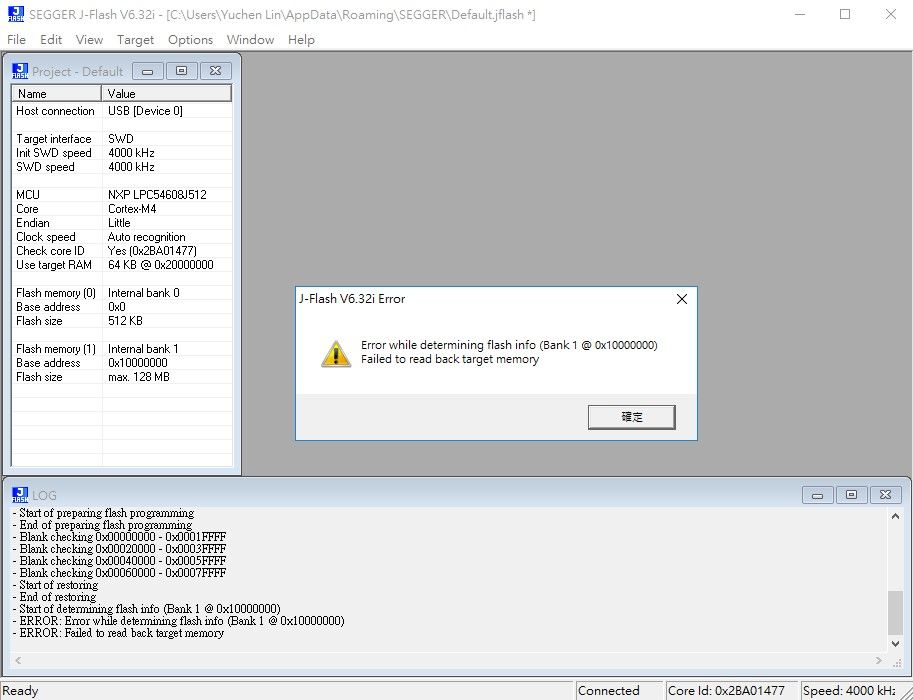Image resolution: width=913 pixels, height=700 pixels.
Task: Click the LOG horizontal scroll left arrow
Action: click(x=18, y=660)
